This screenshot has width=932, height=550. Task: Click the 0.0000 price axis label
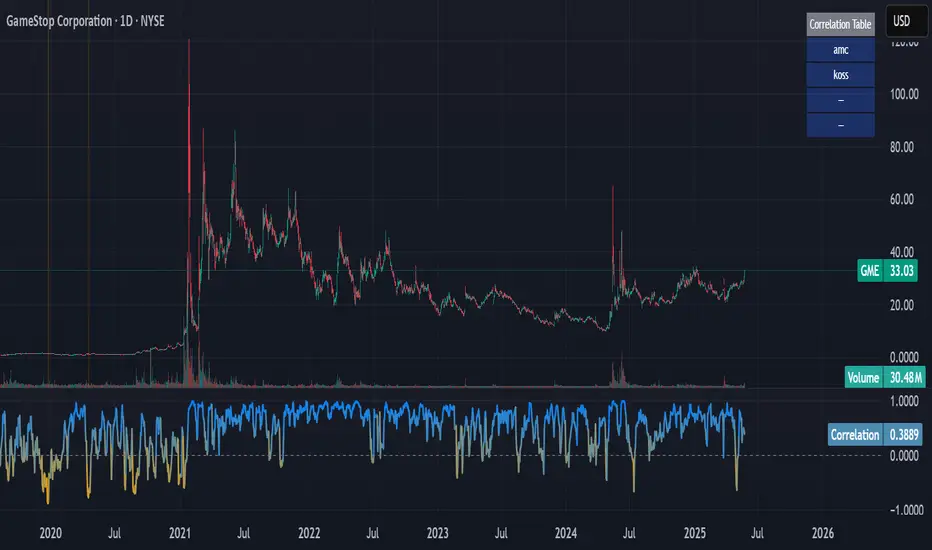click(x=903, y=357)
